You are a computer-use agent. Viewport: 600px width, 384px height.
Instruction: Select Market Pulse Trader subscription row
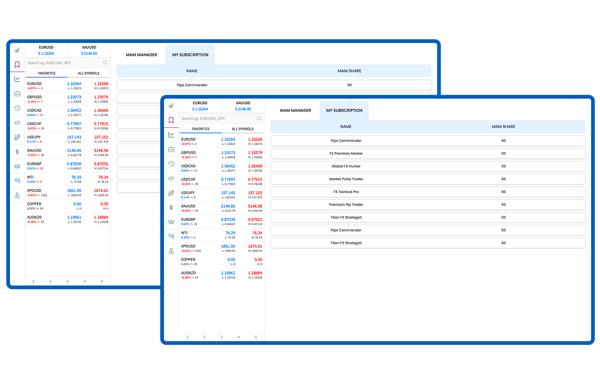(428, 179)
